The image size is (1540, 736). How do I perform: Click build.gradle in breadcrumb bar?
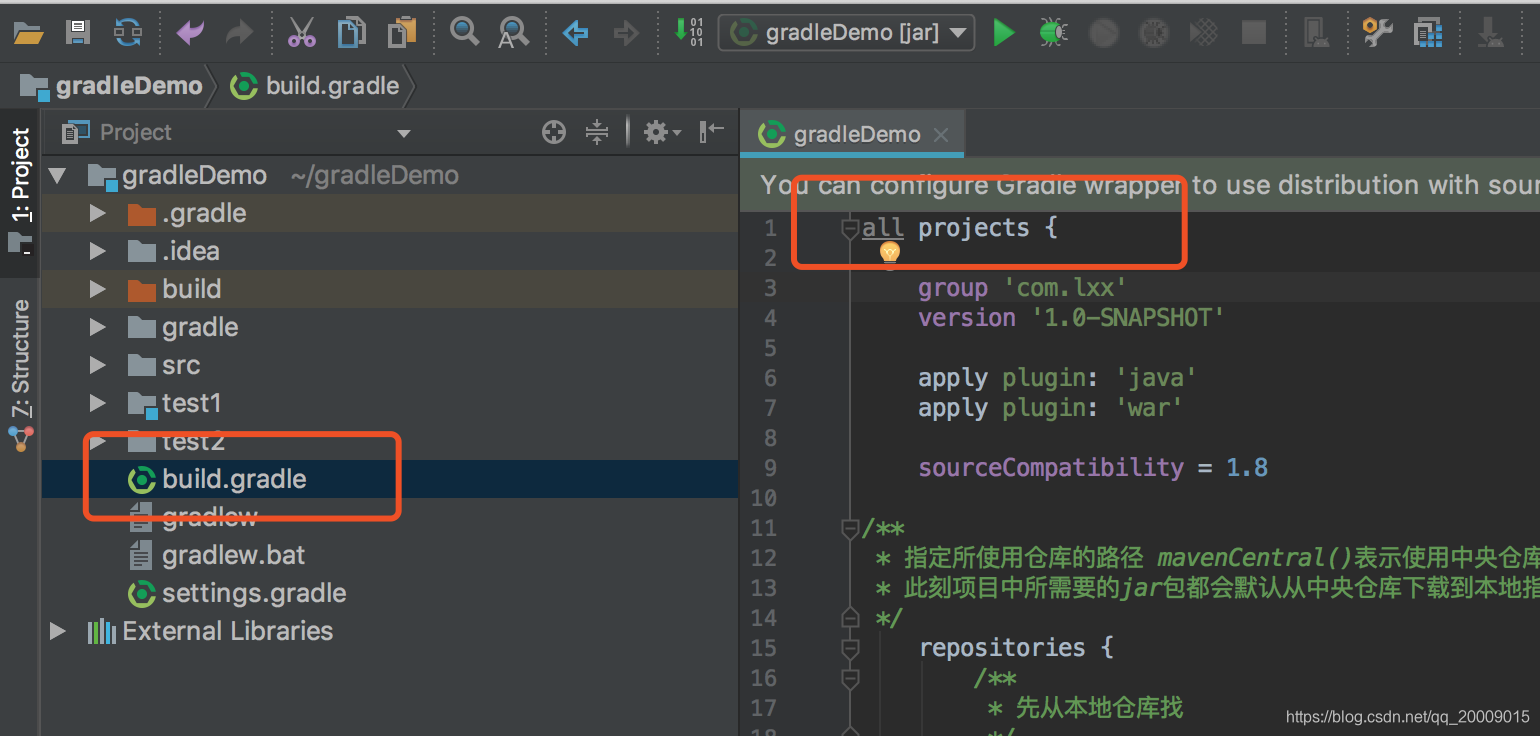click(x=315, y=86)
